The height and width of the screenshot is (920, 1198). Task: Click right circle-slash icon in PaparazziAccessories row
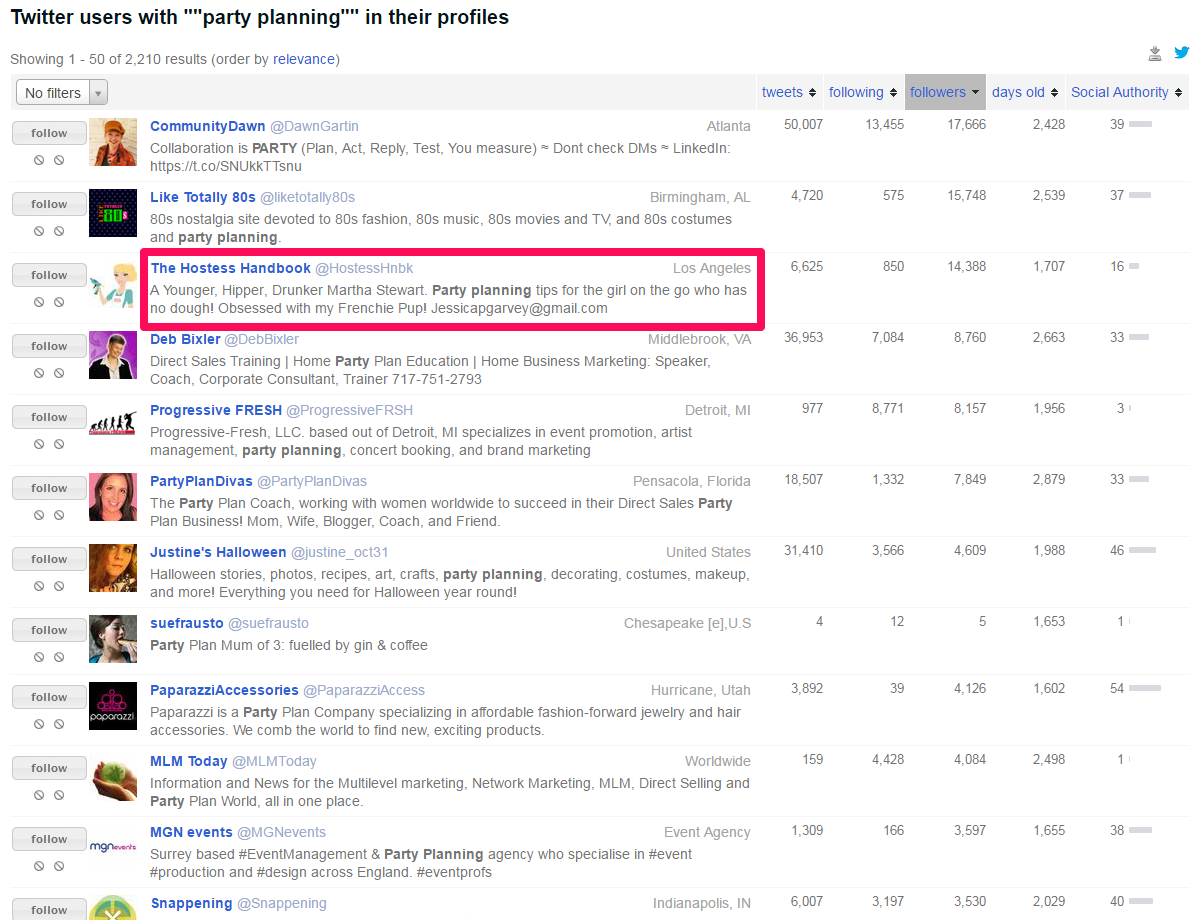click(59, 724)
